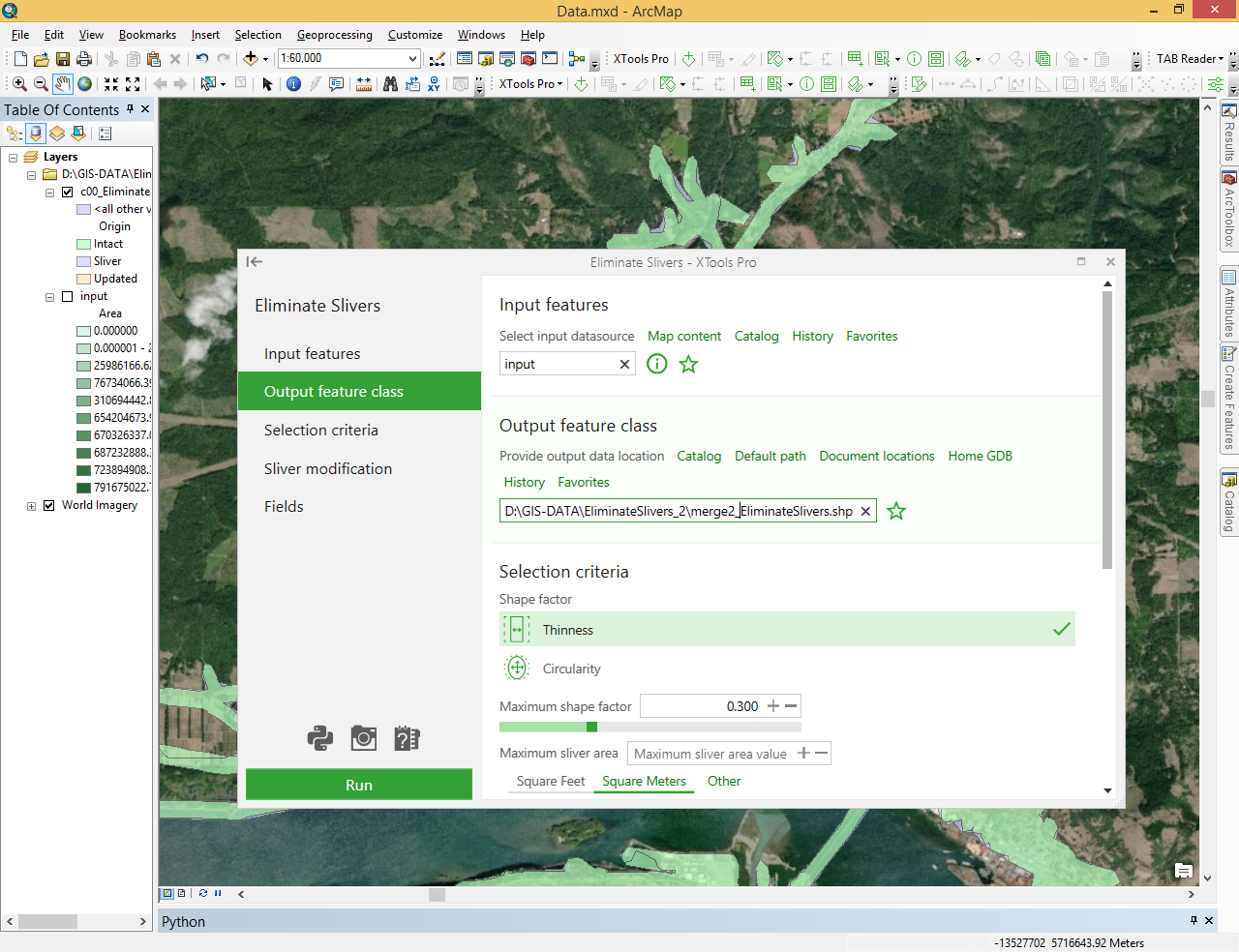The width and height of the screenshot is (1239, 952).
Task: Click the Go To XY icon
Action: (434, 84)
